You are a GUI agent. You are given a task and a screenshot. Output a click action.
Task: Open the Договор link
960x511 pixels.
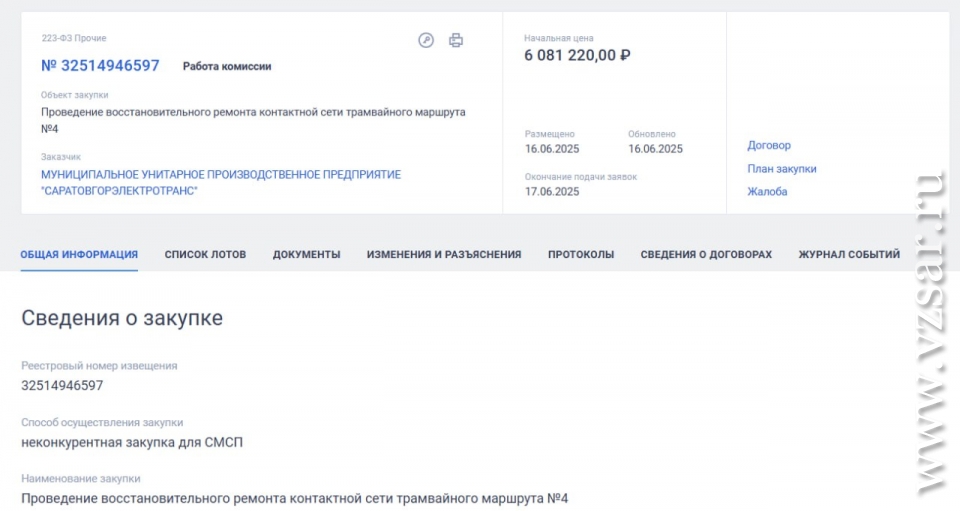click(x=769, y=145)
